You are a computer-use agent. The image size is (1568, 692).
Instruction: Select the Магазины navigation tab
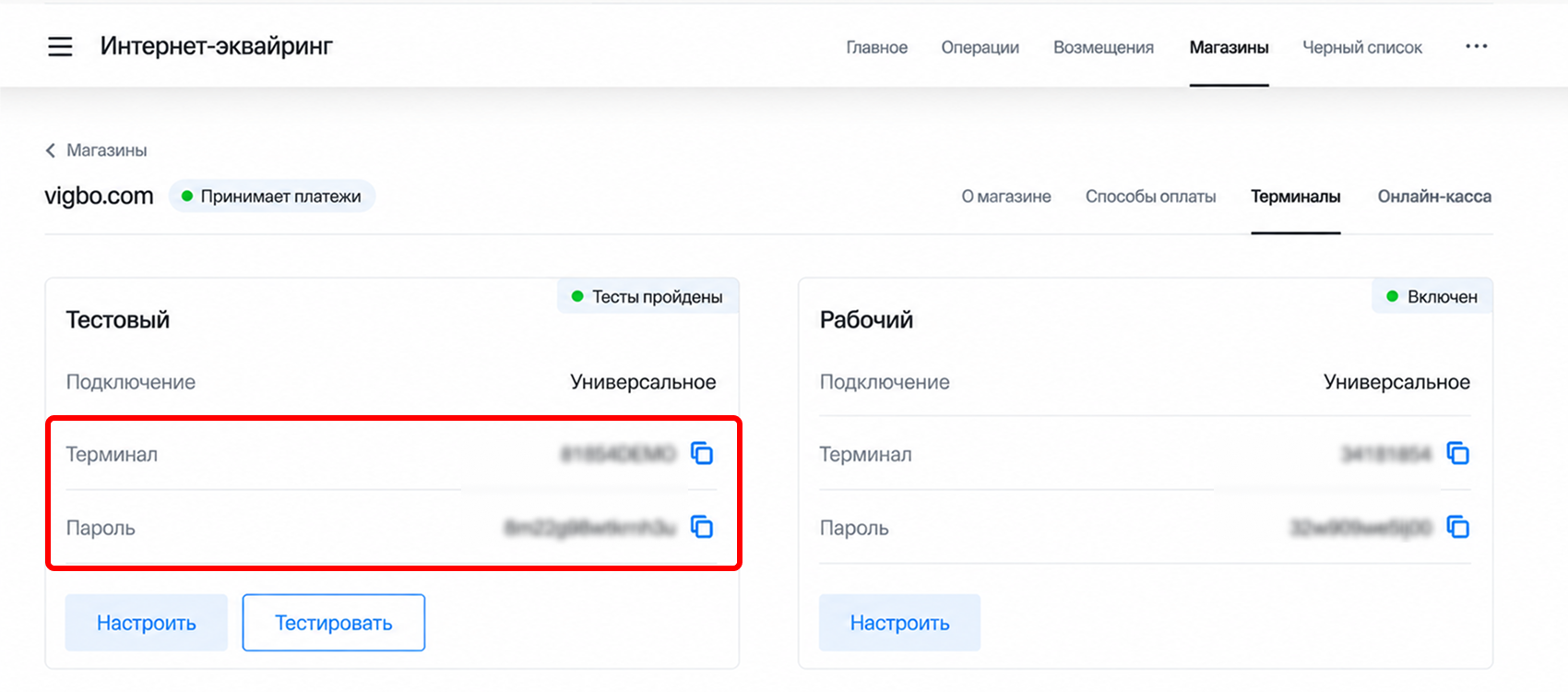point(1229,47)
